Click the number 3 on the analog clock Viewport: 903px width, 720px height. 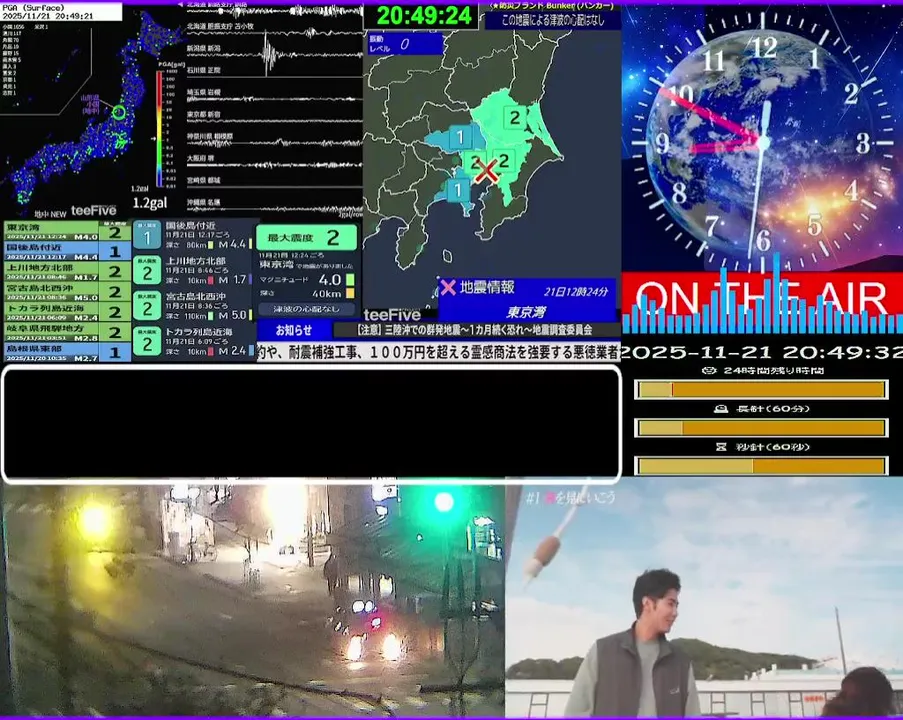point(862,143)
